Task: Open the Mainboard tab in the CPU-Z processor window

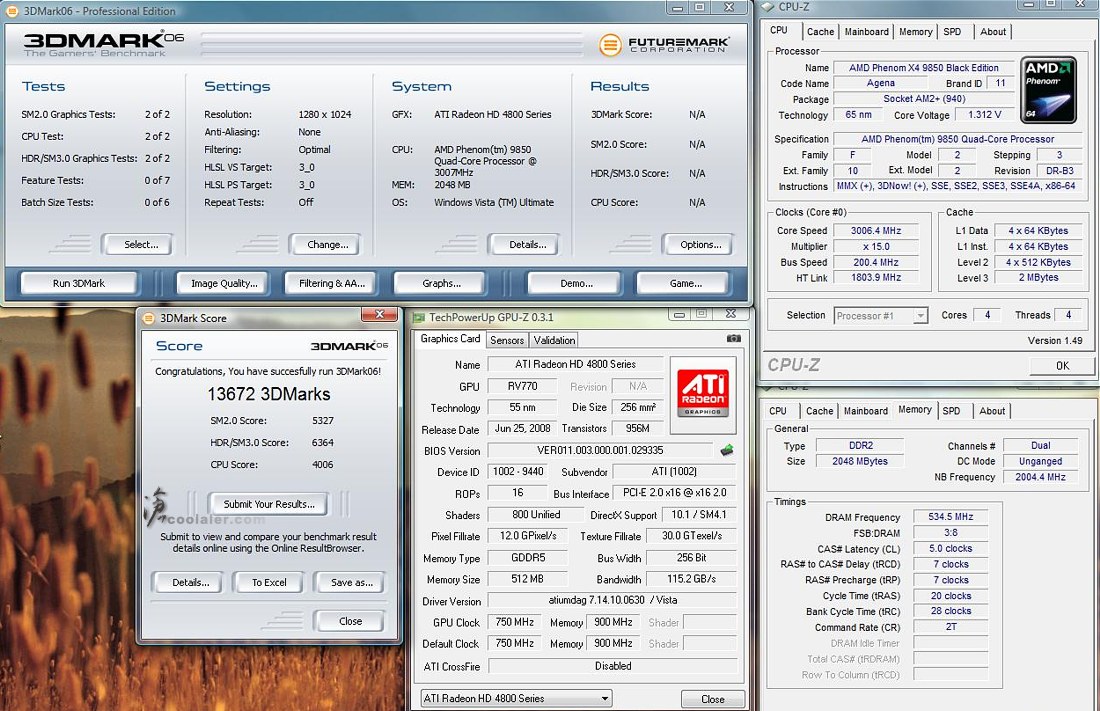Action: point(866,32)
